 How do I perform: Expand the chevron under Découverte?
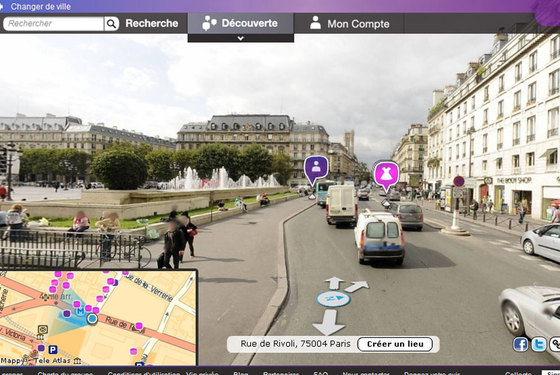tap(241, 38)
